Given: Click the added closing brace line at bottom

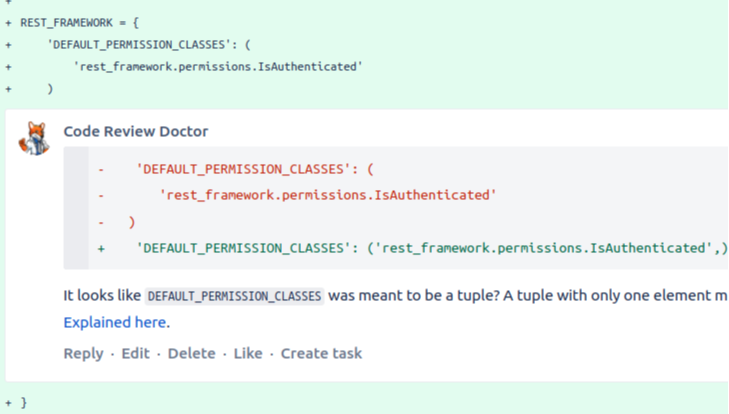Looking at the screenshot, I should (x=24, y=402).
